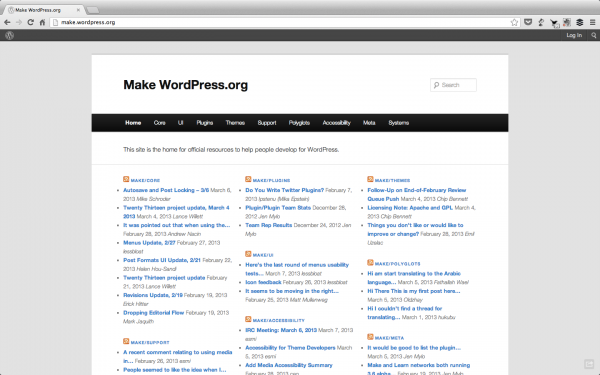
Task: Open 'Dropping Editorial Flow' post
Action: (153, 313)
